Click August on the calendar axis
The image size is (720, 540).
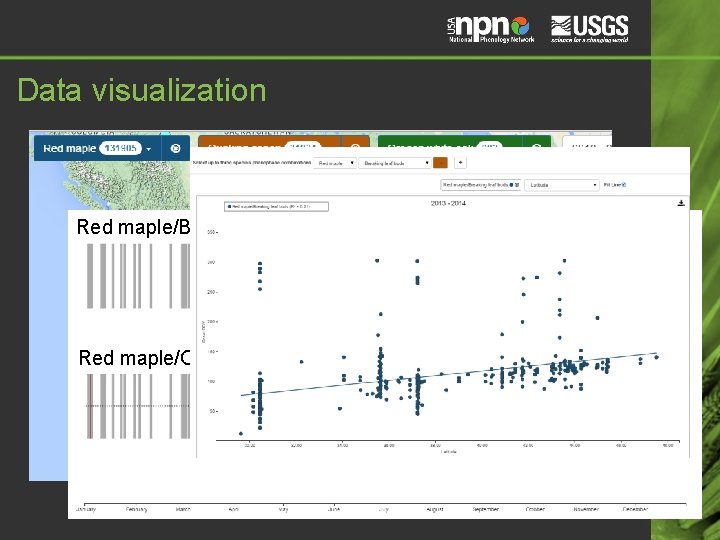point(435,509)
